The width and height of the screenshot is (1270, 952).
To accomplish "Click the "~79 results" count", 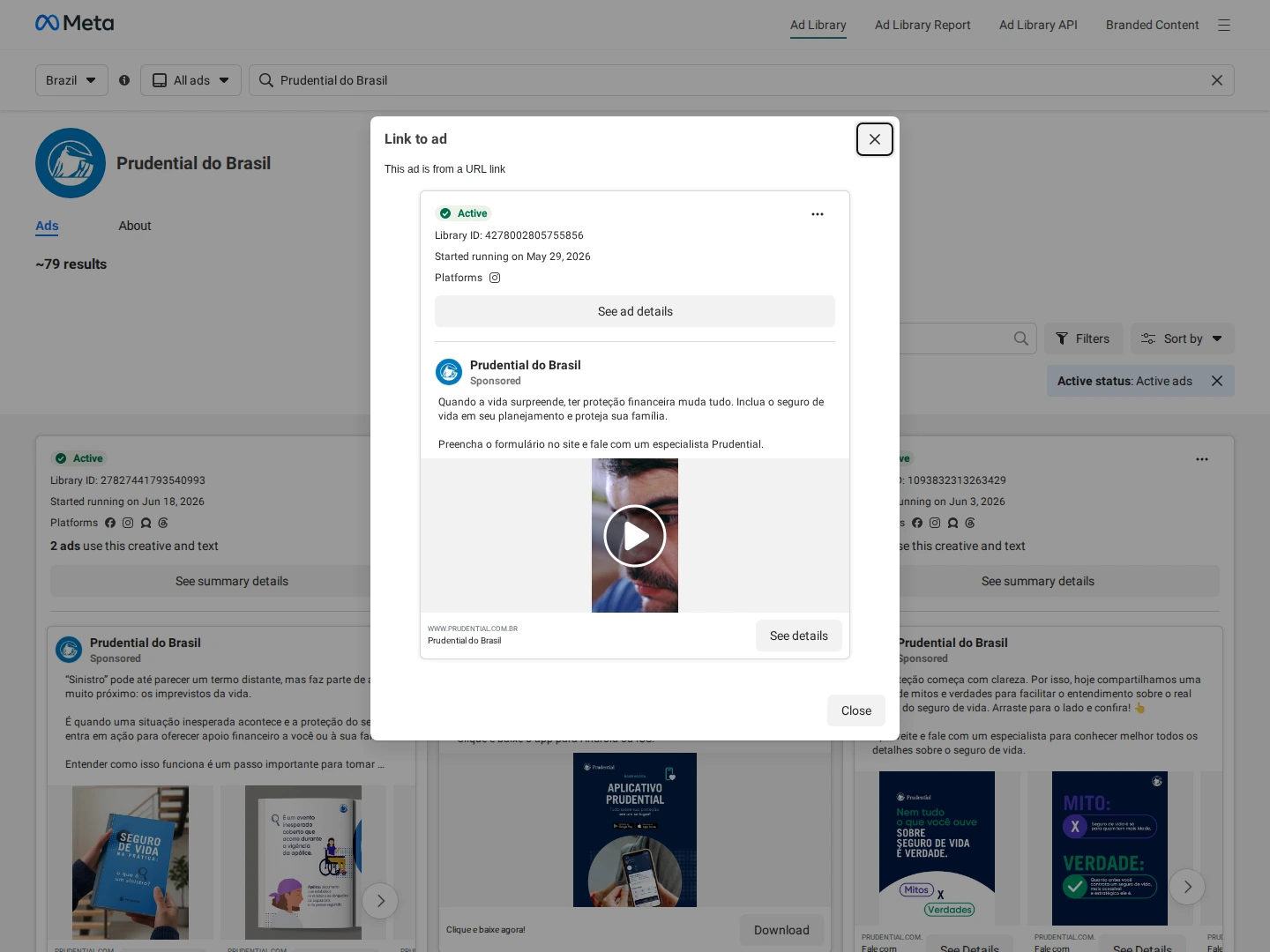I will tap(71, 264).
